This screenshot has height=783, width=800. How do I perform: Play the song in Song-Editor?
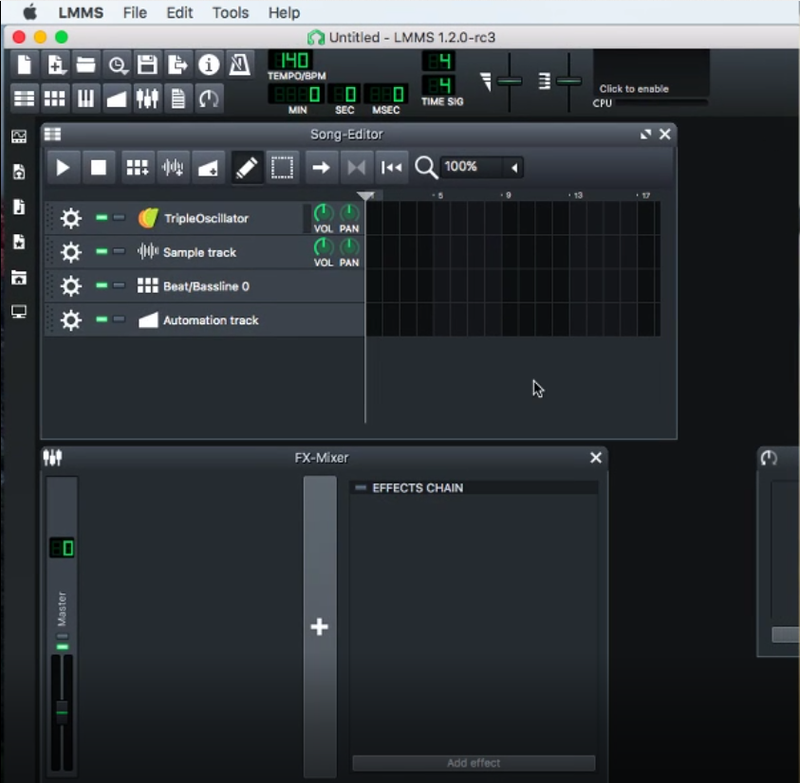point(63,167)
